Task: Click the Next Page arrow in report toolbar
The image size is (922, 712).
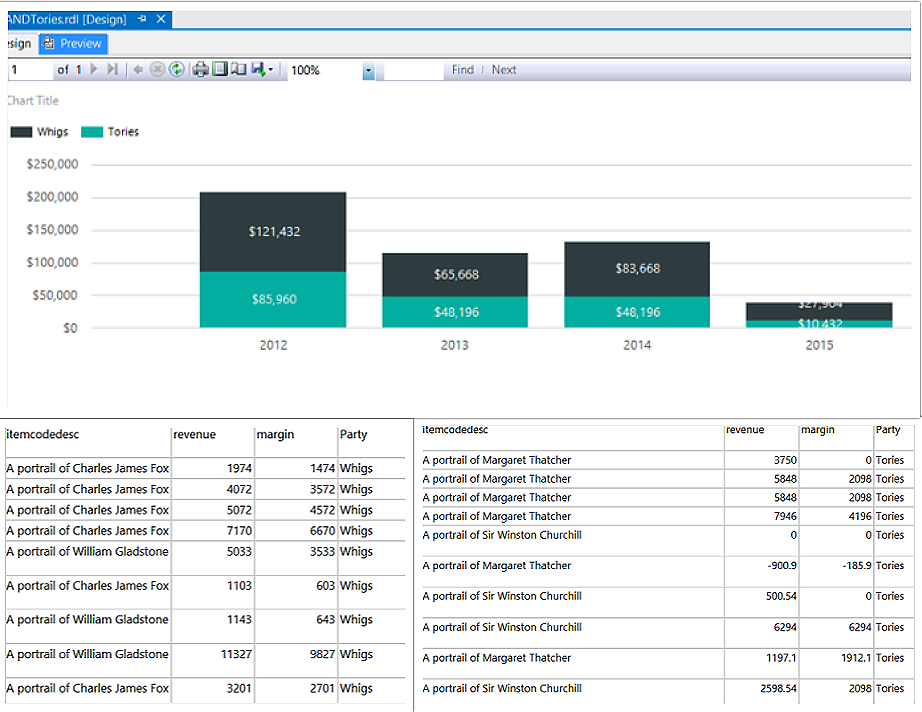Action: tap(95, 70)
